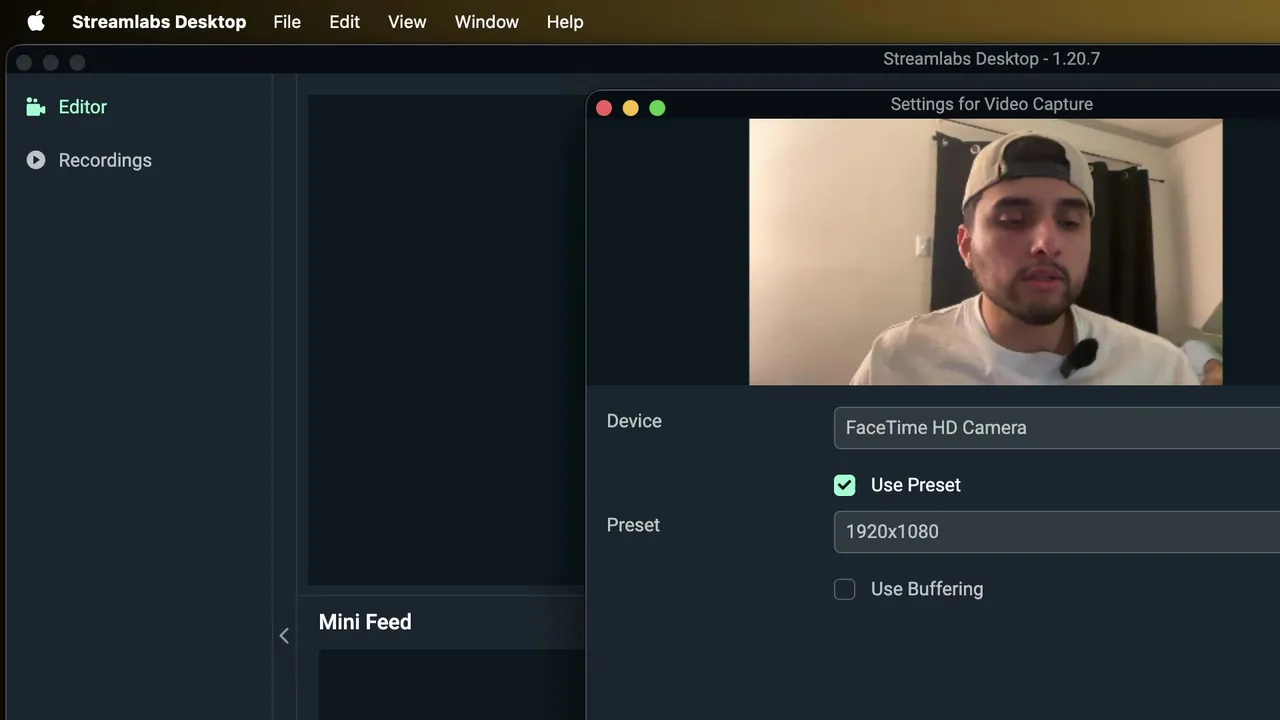Screen dimensions: 1280x720
Task: Click the Settings for Video Capture title
Action: click(991, 104)
